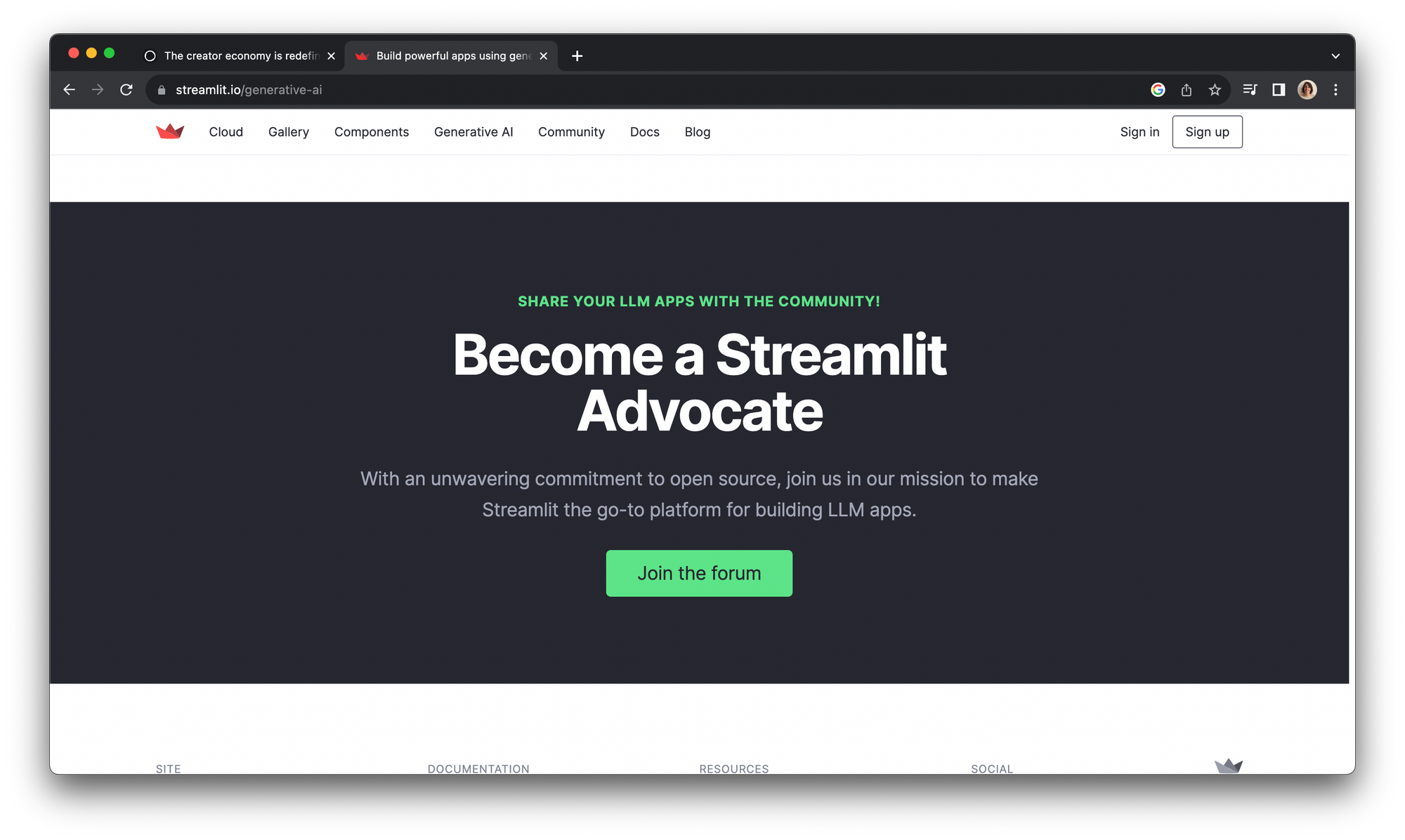Open the Components nav item

click(x=371, y=132)
